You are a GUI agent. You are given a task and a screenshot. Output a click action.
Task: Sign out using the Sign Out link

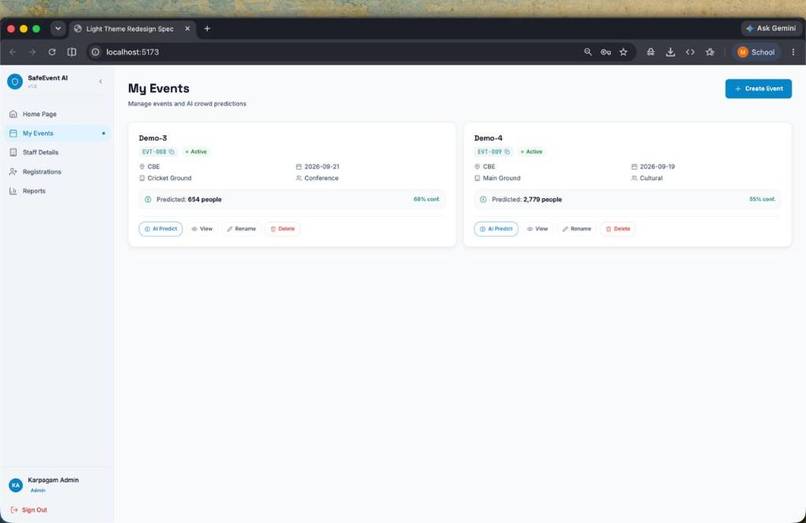(29, 510)
